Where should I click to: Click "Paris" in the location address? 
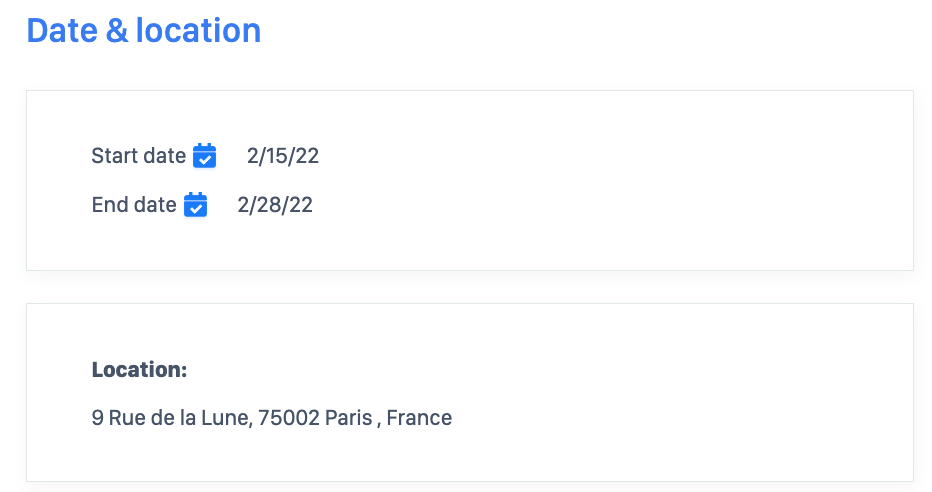[347, 418]
